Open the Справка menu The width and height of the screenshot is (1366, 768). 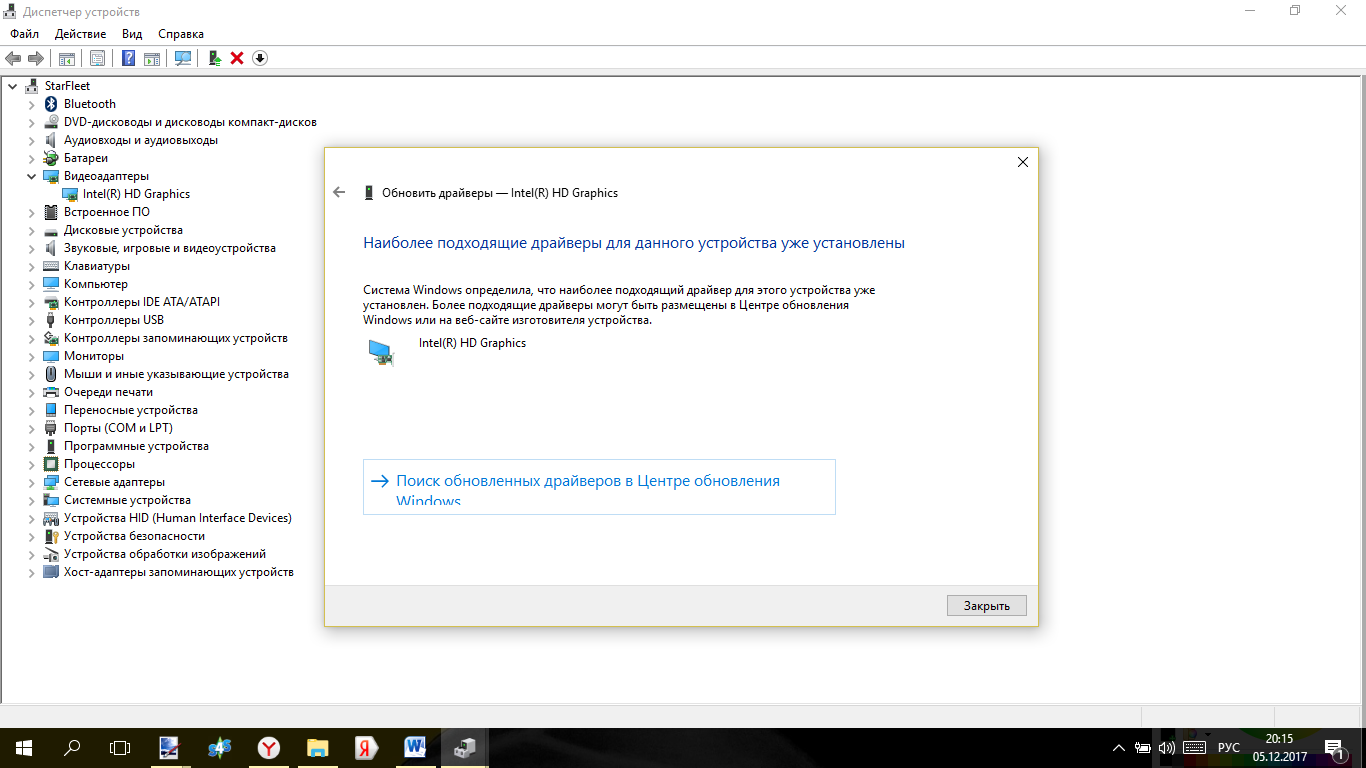pos(180,34)
